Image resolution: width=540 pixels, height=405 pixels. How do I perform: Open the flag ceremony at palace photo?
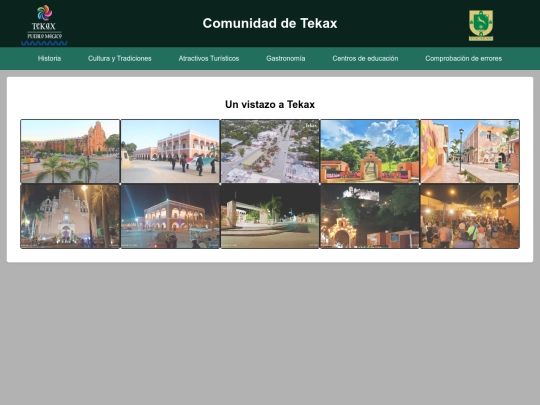tap(170, 151)
